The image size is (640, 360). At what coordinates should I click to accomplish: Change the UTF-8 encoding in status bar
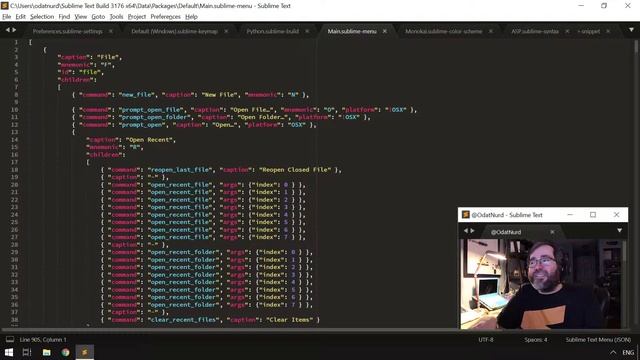tap(486, 340)
